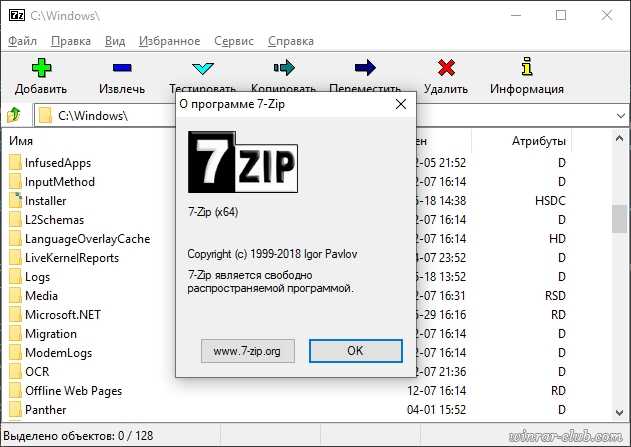Click the up-folder navigation icon
631x447 pixels.
pyautogui.click(x=14, y=115)
